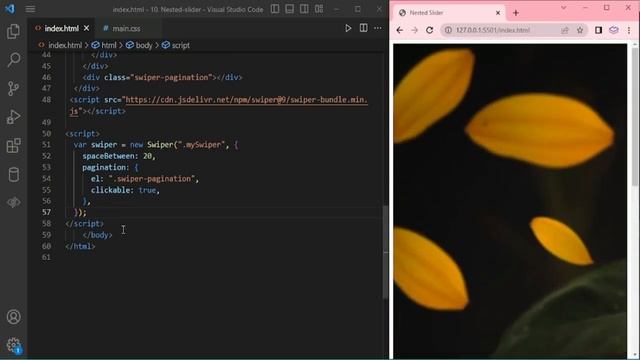Viewport: 640px width, 360px height.
Task: Reload the browser page
Action: [429, 30]
